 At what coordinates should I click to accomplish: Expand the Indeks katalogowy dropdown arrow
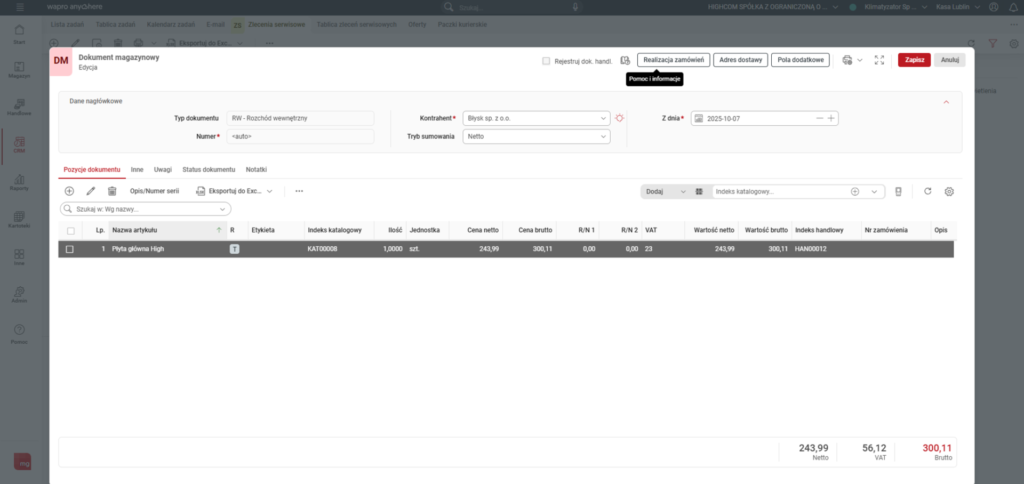tap(874, 191)
